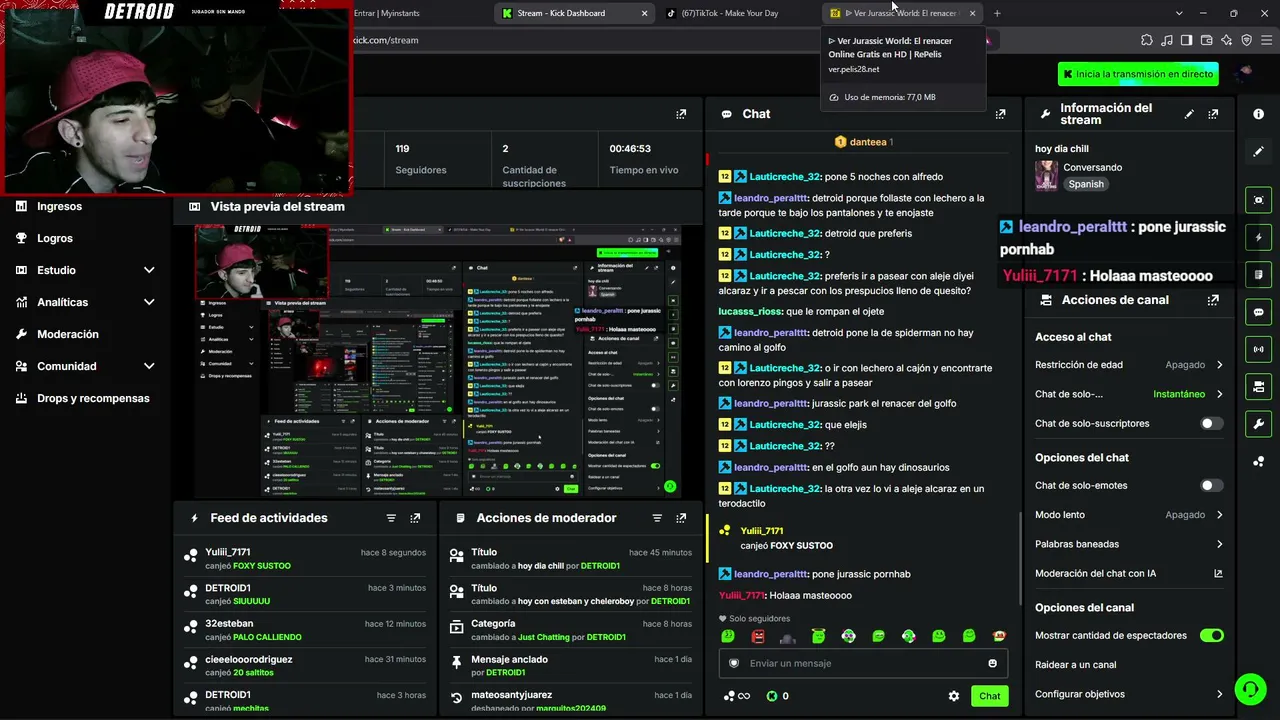Open emoji picker in message box
The image size is (1280, 720).
tap(992, 663)
